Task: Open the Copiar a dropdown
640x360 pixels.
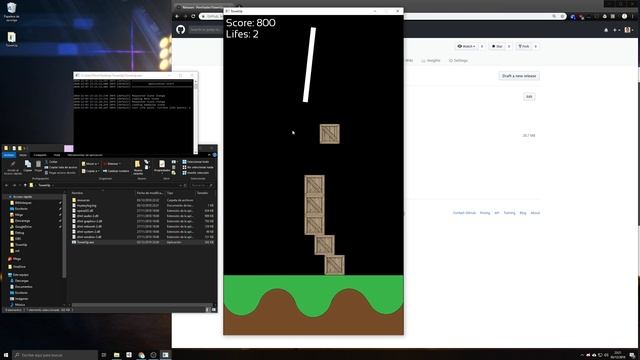Action: 90,171
